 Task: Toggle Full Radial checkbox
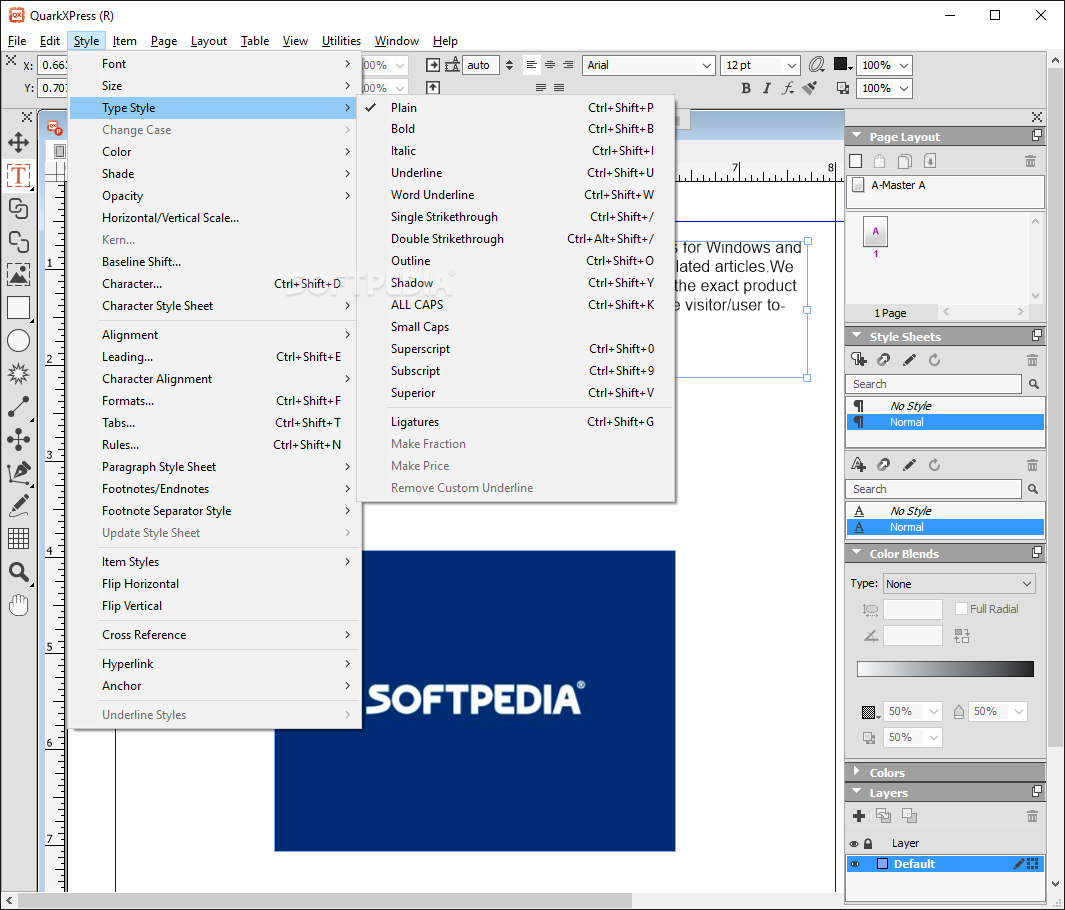(x=961, y=608)
